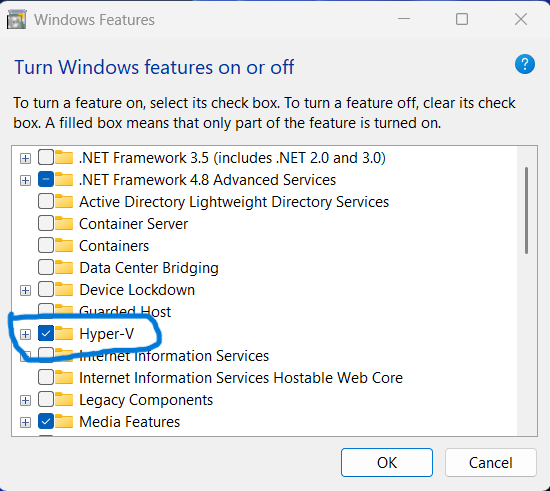Open the help question mark icon
Viewport: 550px width, 491px height.
point(525,64)
